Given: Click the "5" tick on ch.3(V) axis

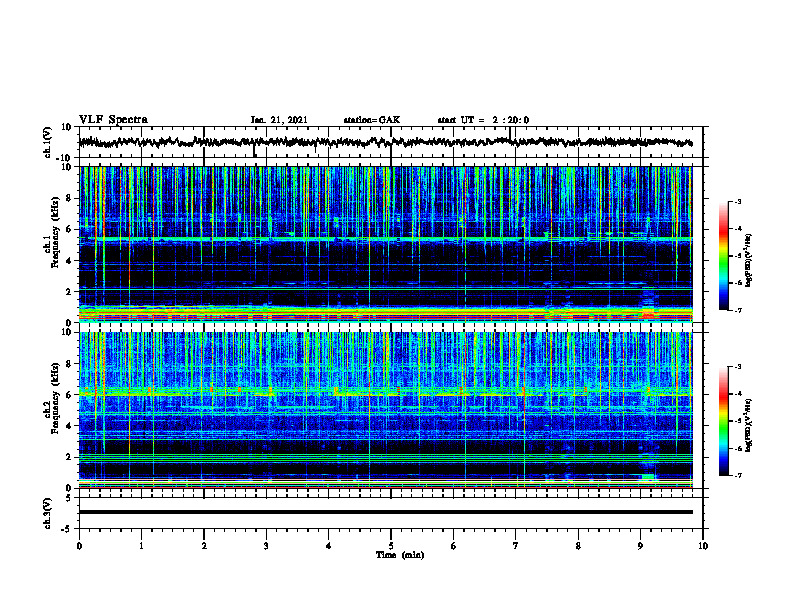Looking at the screenshot, I should (69, 498).
